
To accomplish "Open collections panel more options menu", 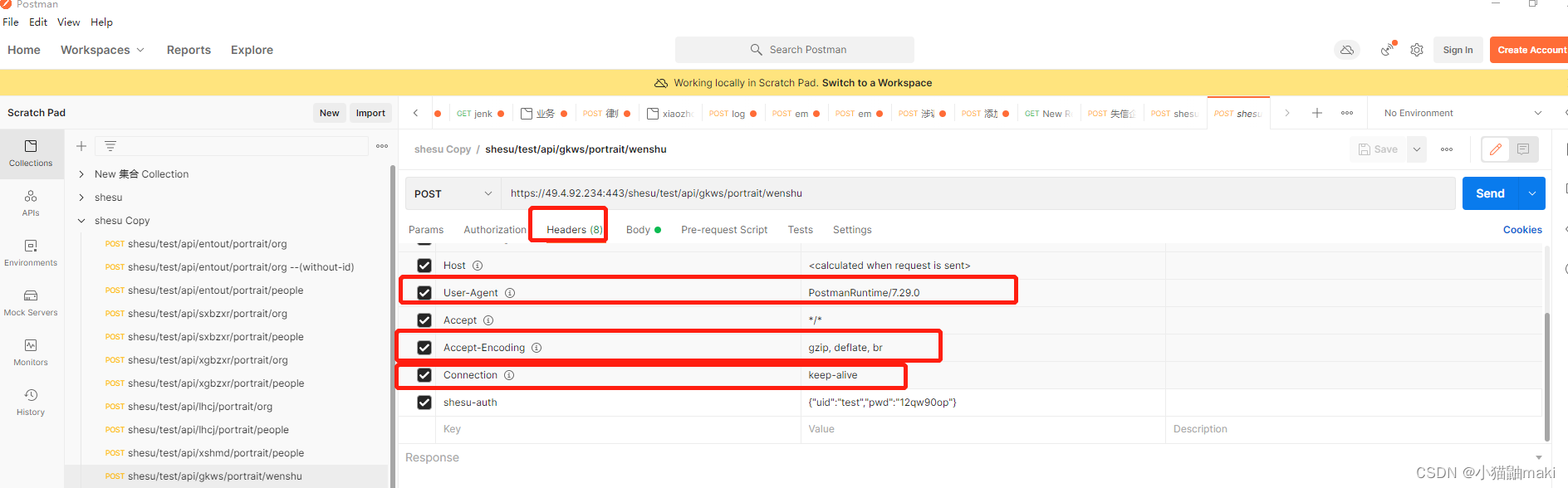I will (x=382, y=146).
